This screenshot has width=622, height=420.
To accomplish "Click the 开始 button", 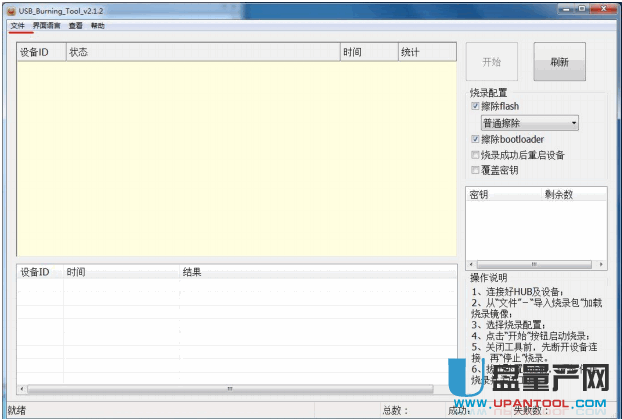I will (491, 62).
